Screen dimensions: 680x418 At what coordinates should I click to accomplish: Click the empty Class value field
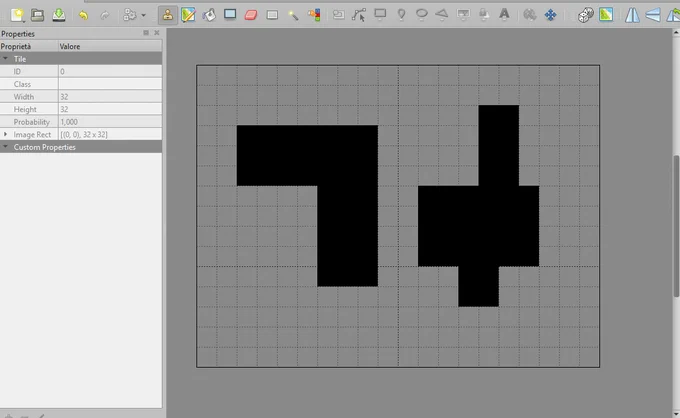point(110,84)
